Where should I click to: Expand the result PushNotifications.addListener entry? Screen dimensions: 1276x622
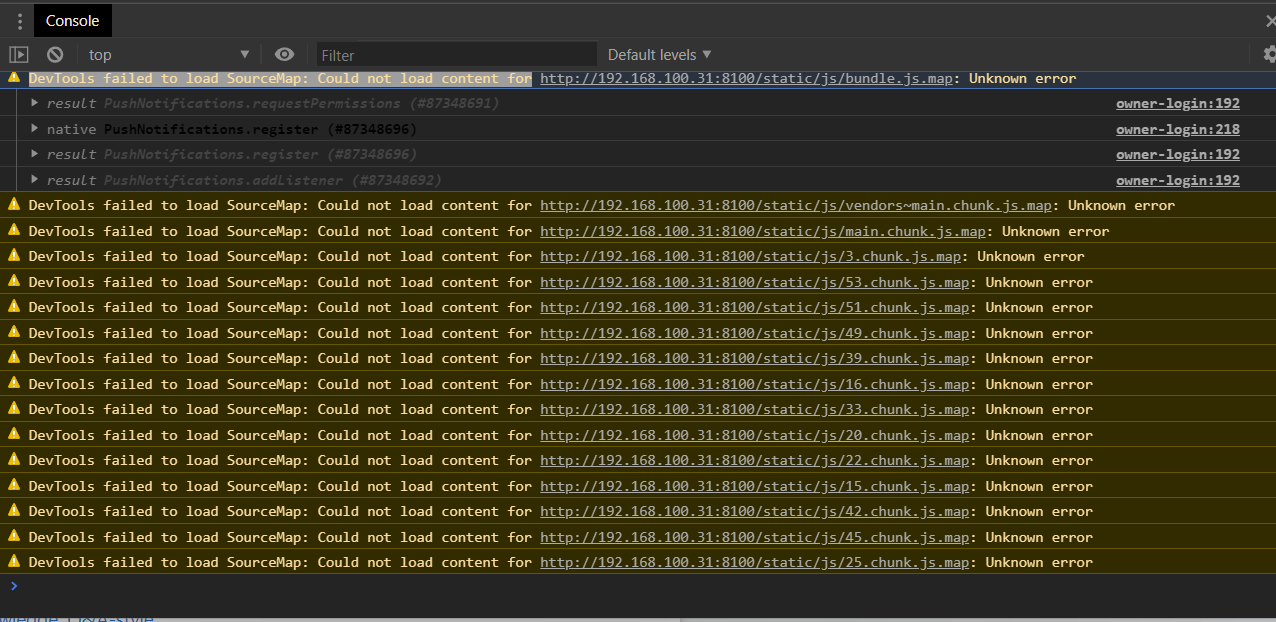coord(35,180)
